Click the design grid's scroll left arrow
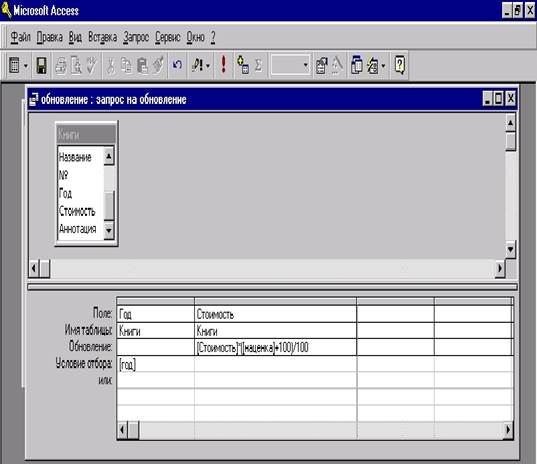The height and width of the screenshot is (464, 537). coord(122,429)
